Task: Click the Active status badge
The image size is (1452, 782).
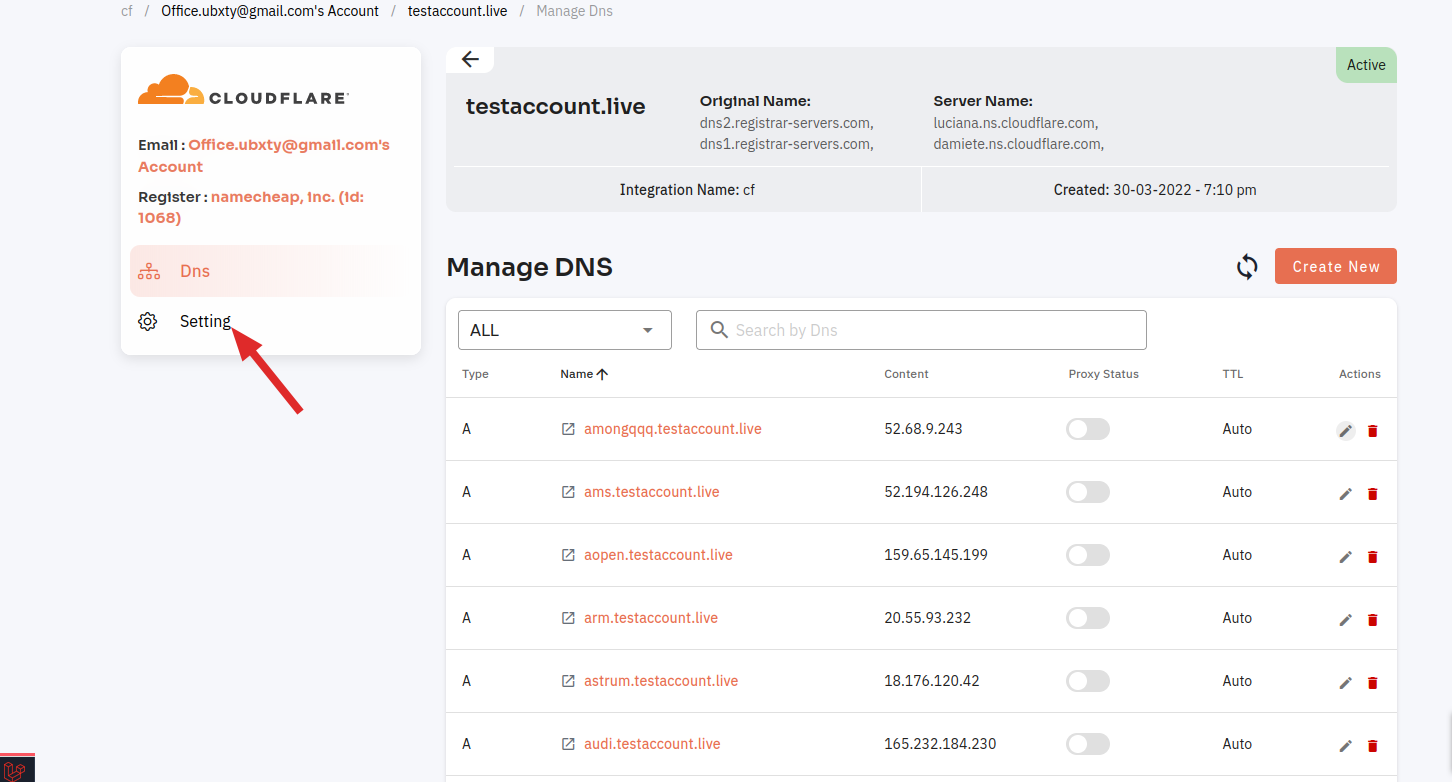Action: tap(1366, 65)
